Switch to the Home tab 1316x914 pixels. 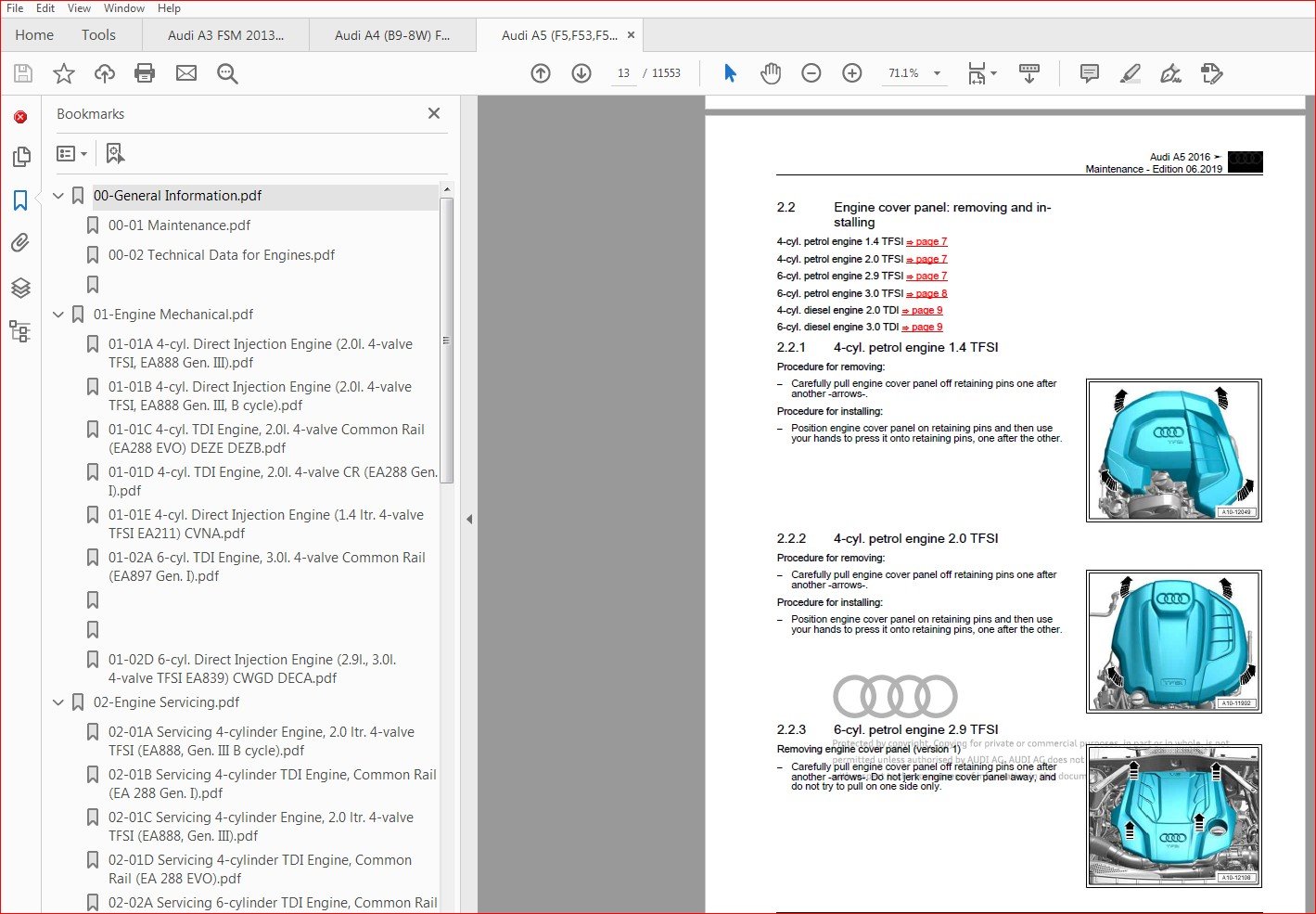(34, 35)
